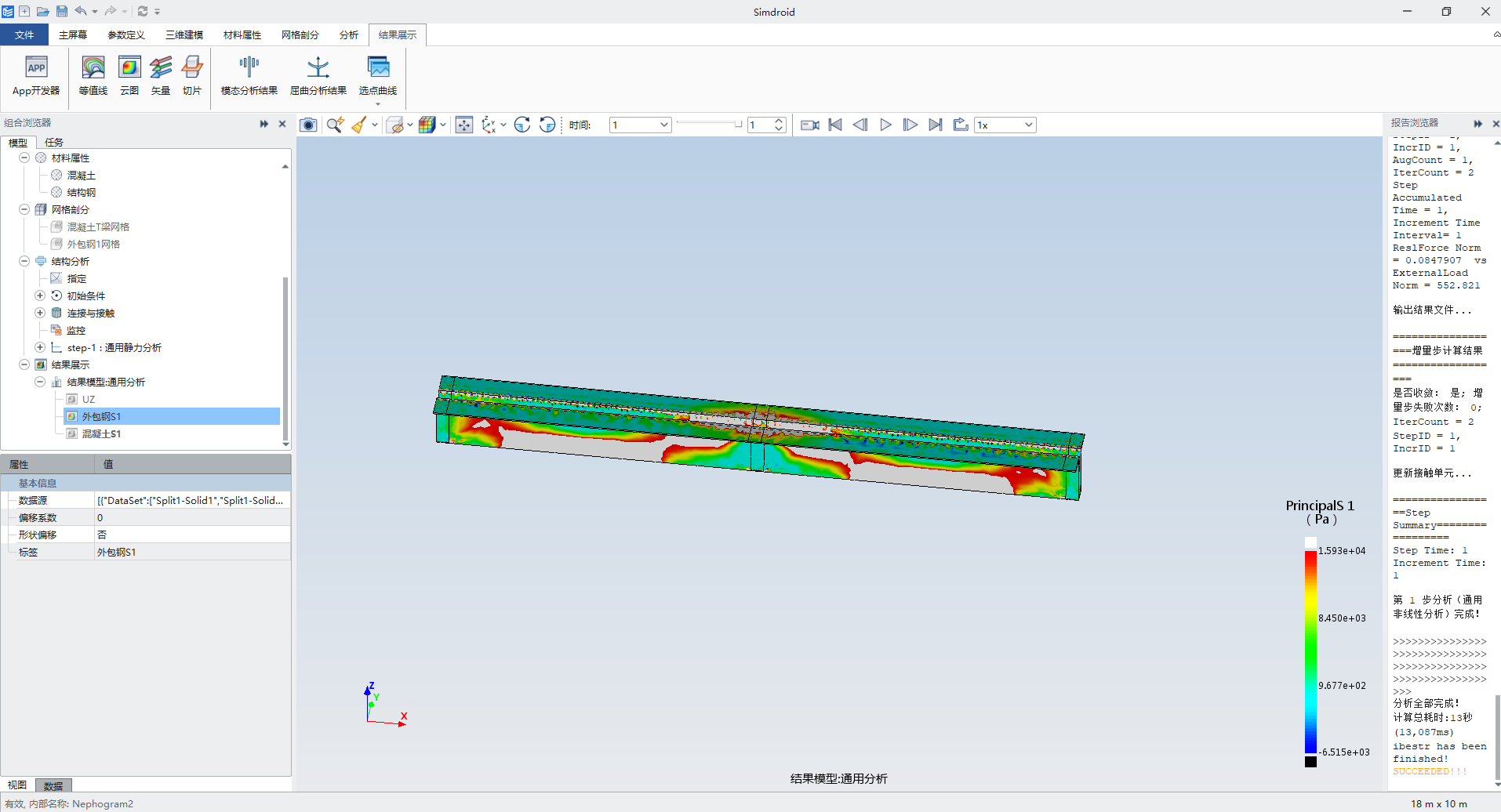Open the 文件 file menu
Screen dimensions: 1501x812
(24, 34)
